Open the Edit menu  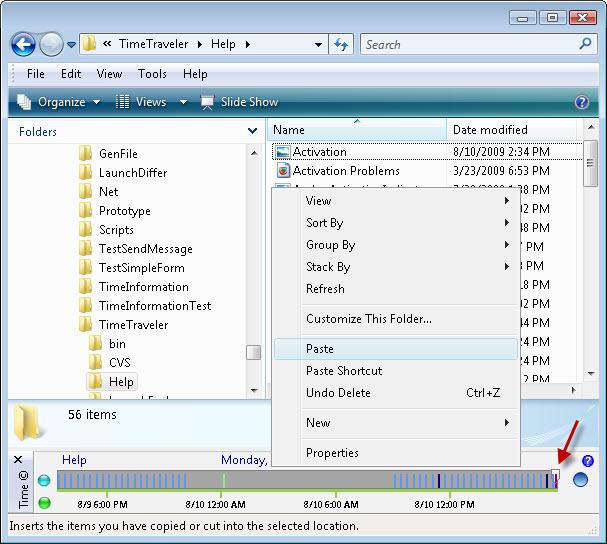coord(71,74)
